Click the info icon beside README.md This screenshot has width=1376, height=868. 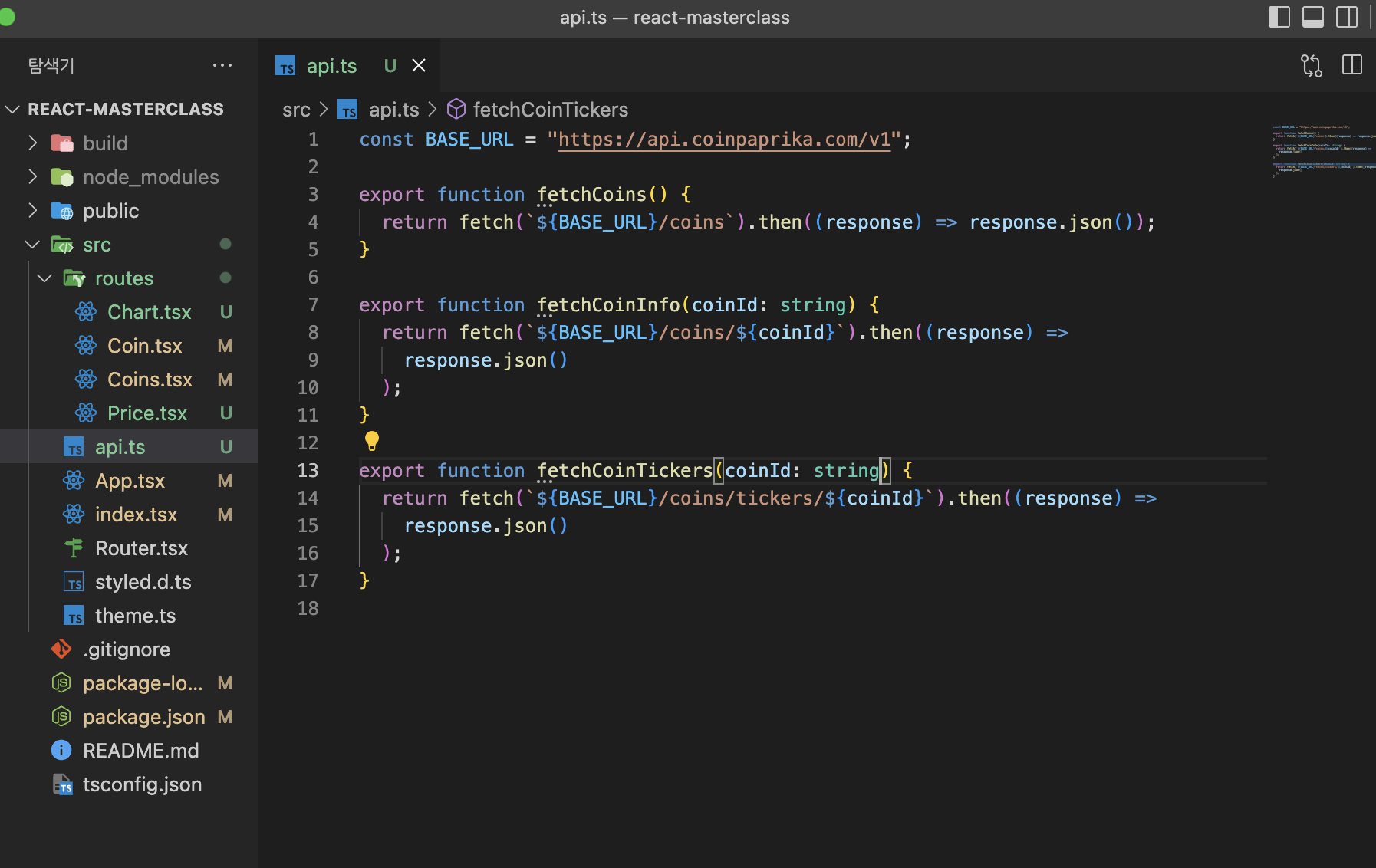(61, 750)
